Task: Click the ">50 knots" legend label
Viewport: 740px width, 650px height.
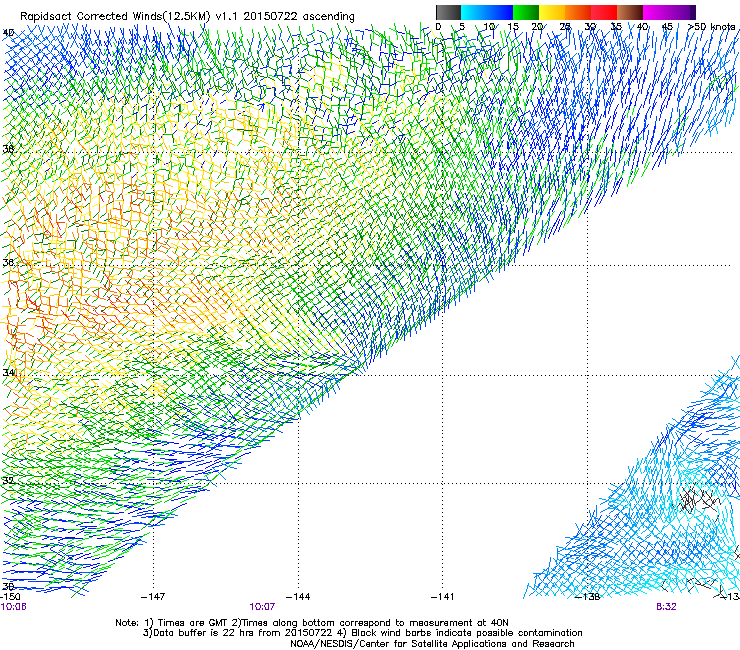Action: (711, 27)
